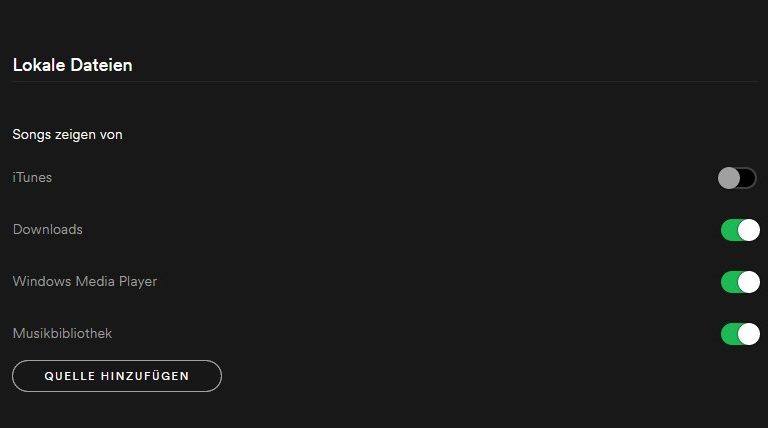The height and width of the screenshot is (428, 768).
Task: Click the divider line below Lokale Dateien
Action: pos(384,81)
